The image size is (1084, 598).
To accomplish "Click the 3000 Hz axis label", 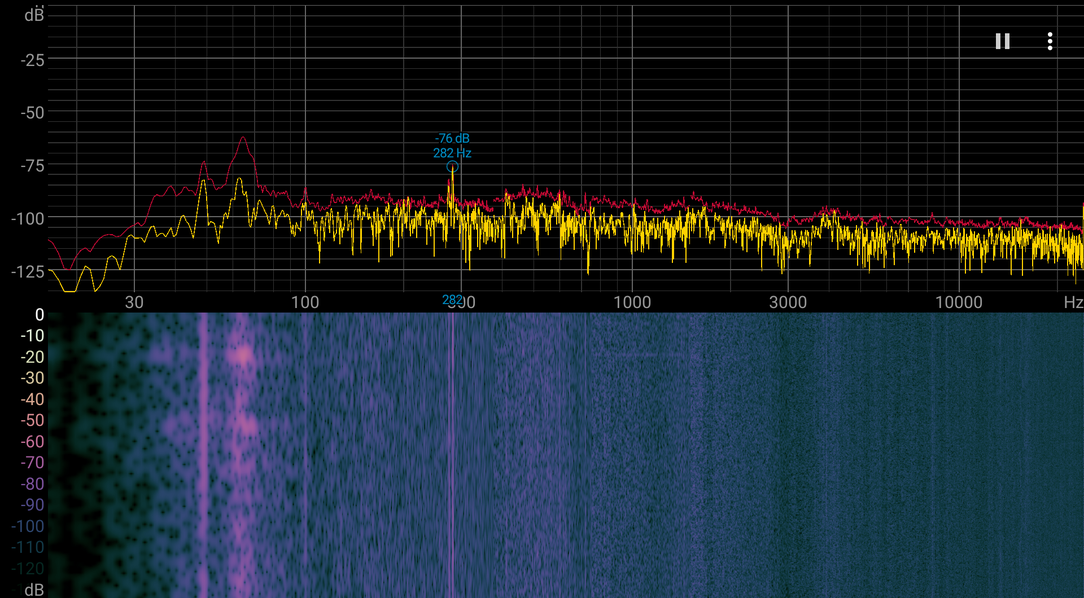I will (x=788, y=302).
